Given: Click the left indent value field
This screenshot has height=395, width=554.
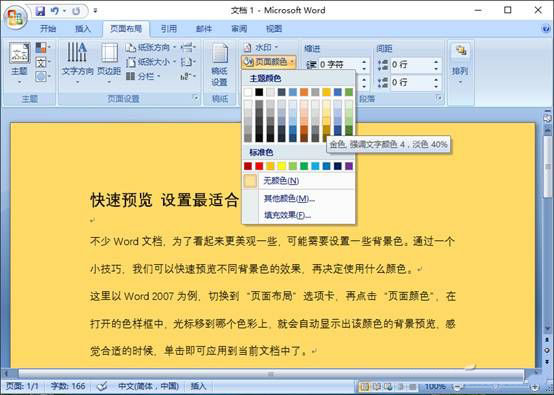Looking at the screenshot, I should click(339, 65).
